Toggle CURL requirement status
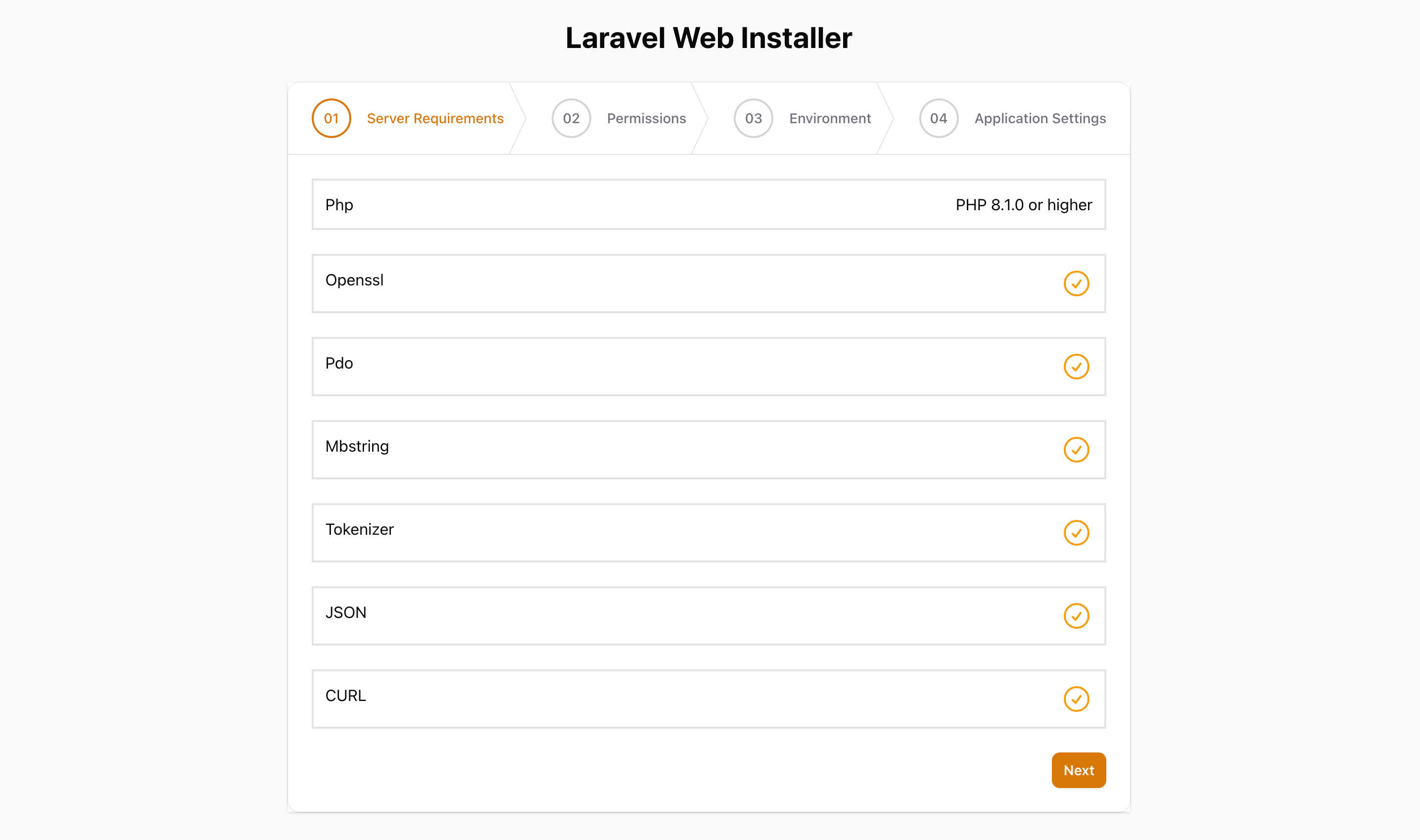This screenshot has height=840, width=1420. pyautogui.click(x=1076, y=699)
